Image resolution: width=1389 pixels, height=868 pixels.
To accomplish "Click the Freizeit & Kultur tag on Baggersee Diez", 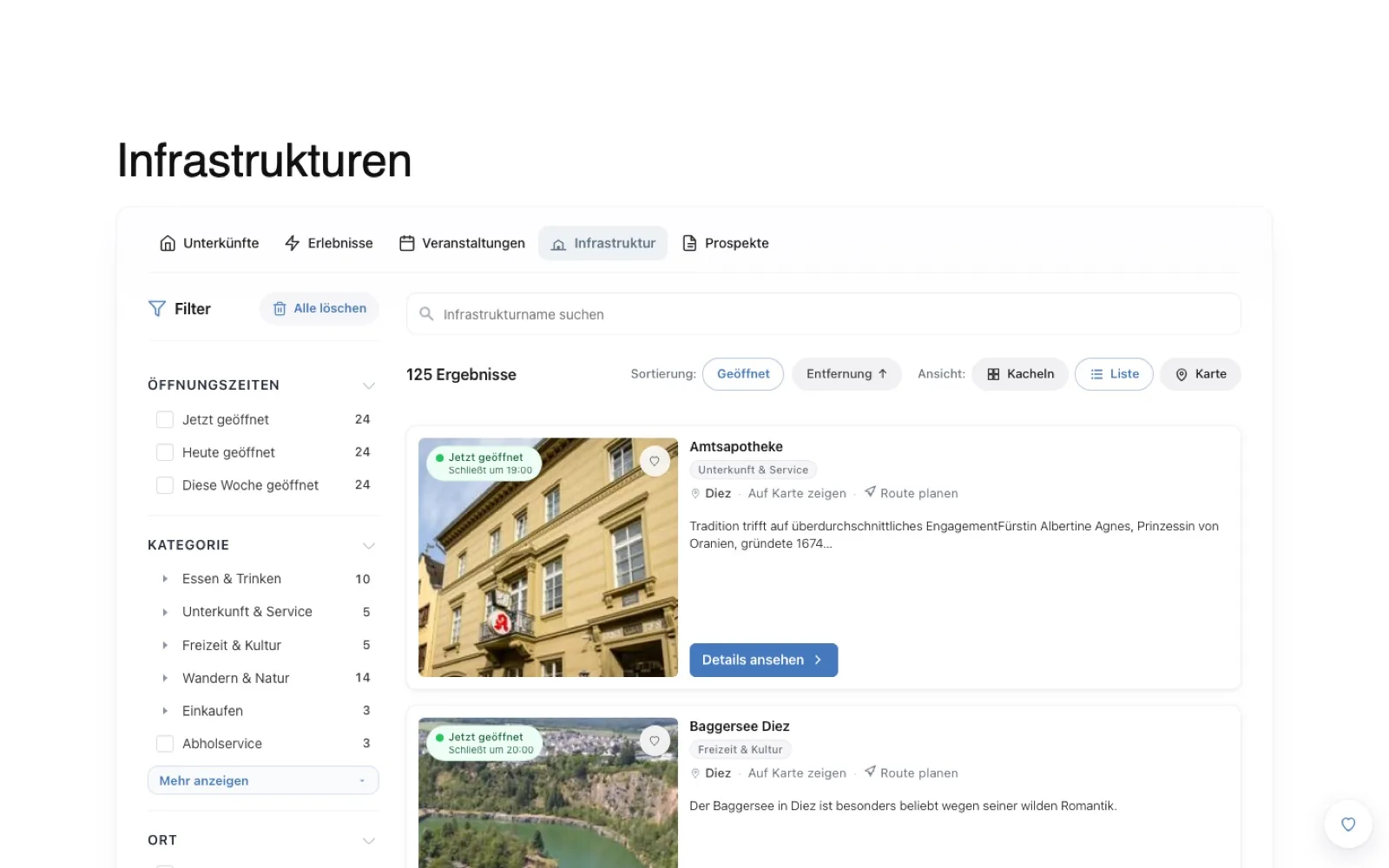I will (741, 750).
